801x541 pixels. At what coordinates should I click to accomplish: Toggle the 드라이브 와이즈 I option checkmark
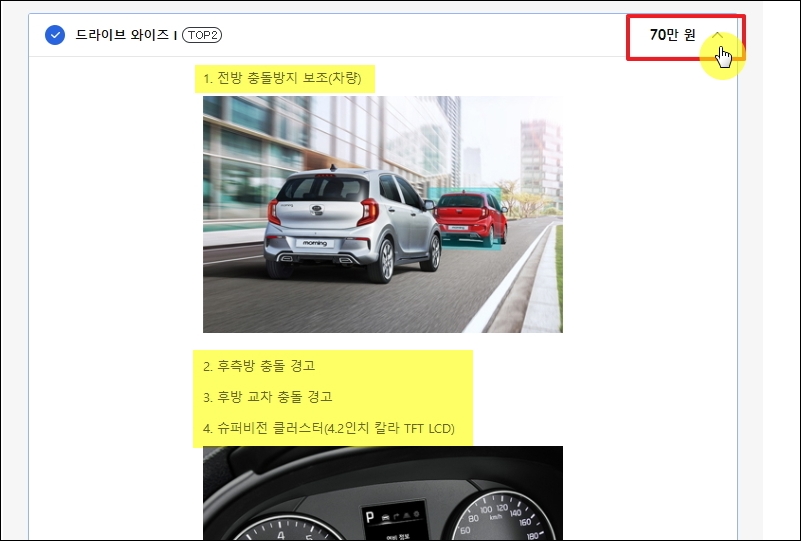click(55, 35)
